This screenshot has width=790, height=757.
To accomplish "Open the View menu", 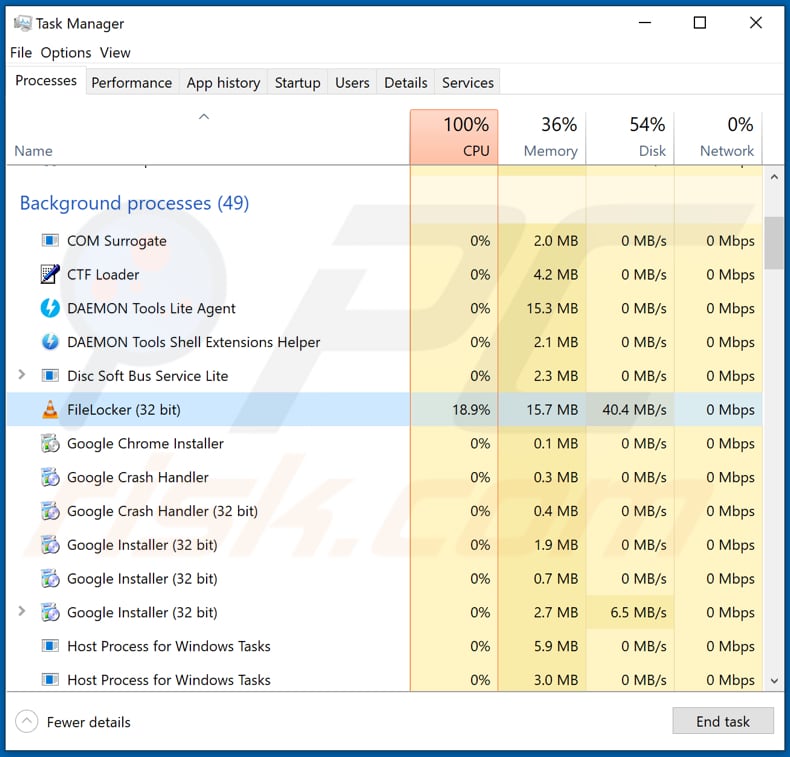I will click(x=115, y=52).
